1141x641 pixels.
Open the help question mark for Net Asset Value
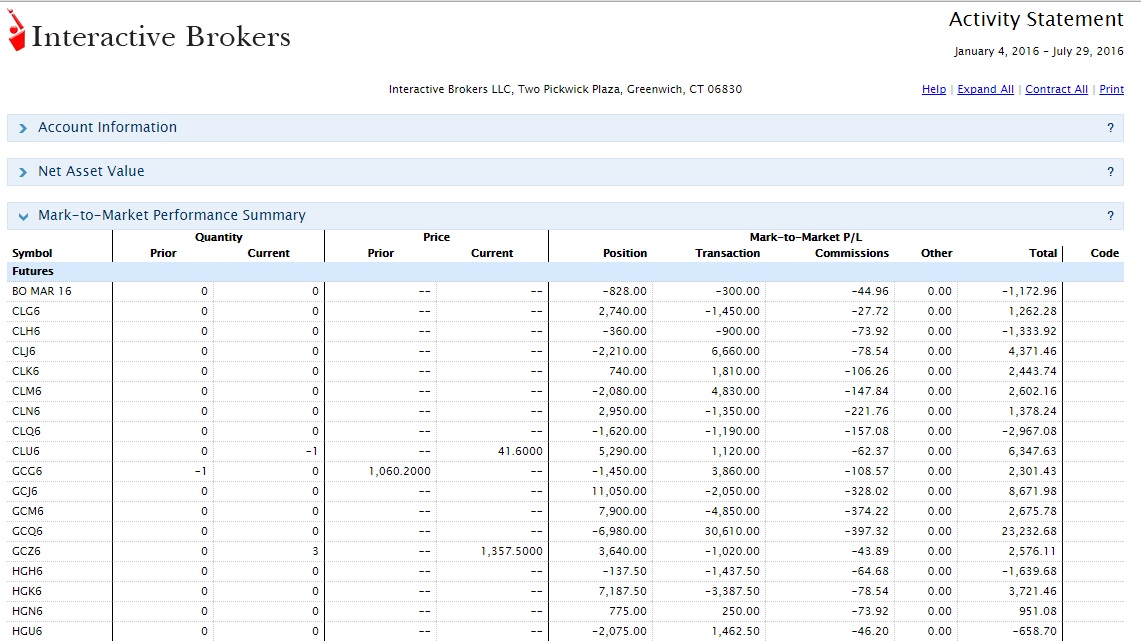pos(1110,172)
